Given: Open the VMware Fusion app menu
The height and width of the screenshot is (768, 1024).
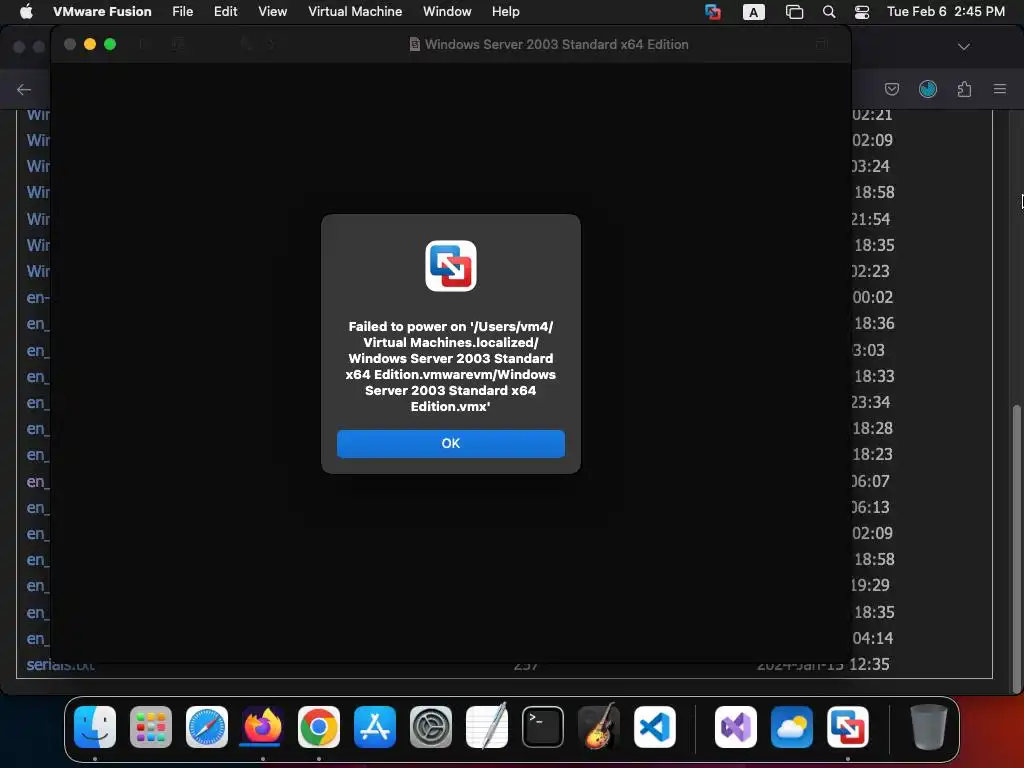Looking at the screenshot, I should point(102,11).
